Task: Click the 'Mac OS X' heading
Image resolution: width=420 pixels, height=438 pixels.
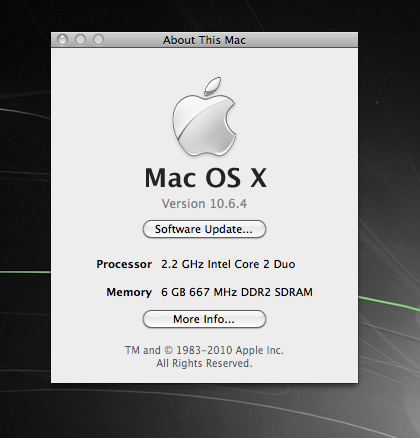Action: click(206, 178)
